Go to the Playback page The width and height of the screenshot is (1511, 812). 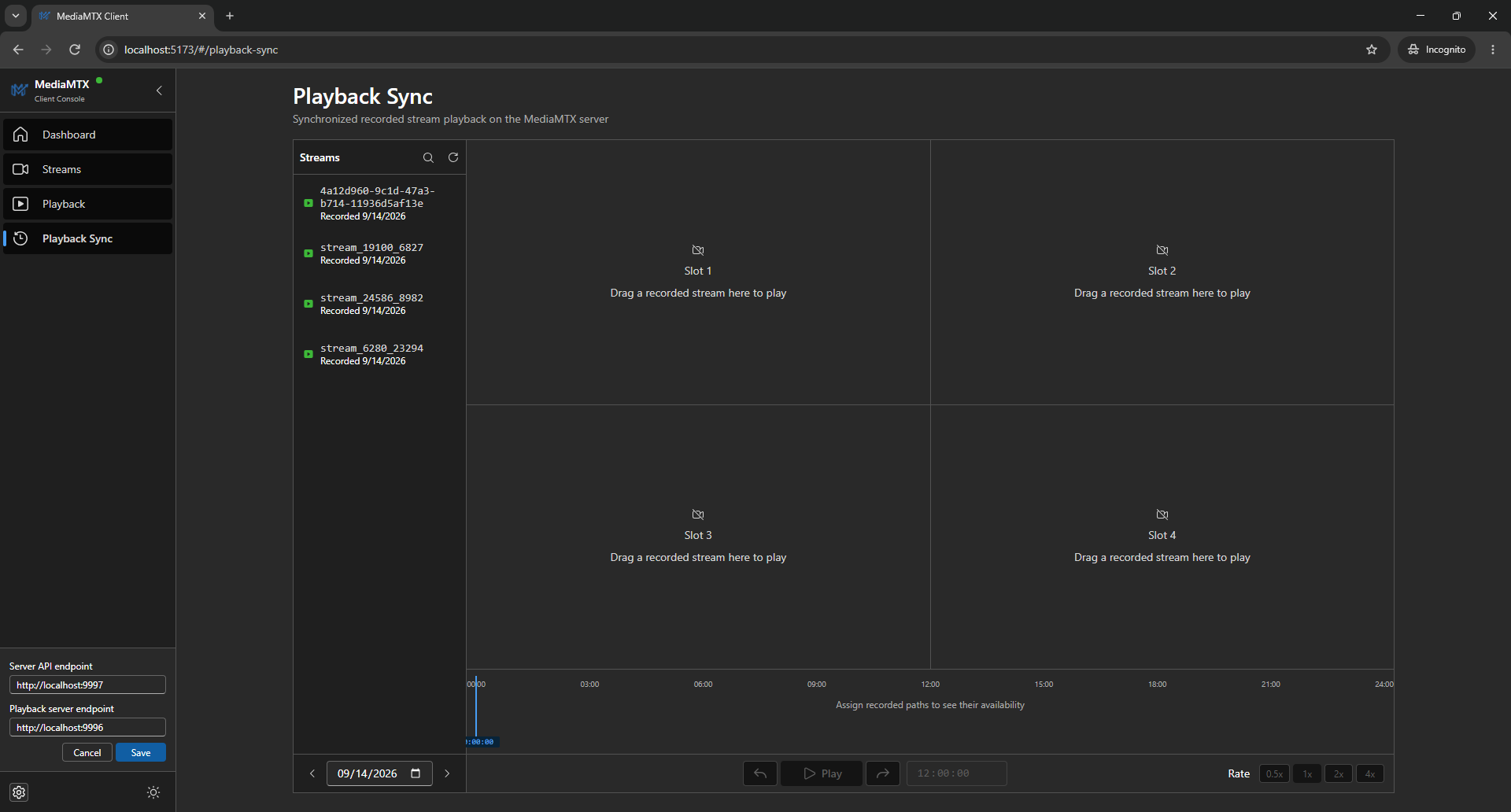87,204
